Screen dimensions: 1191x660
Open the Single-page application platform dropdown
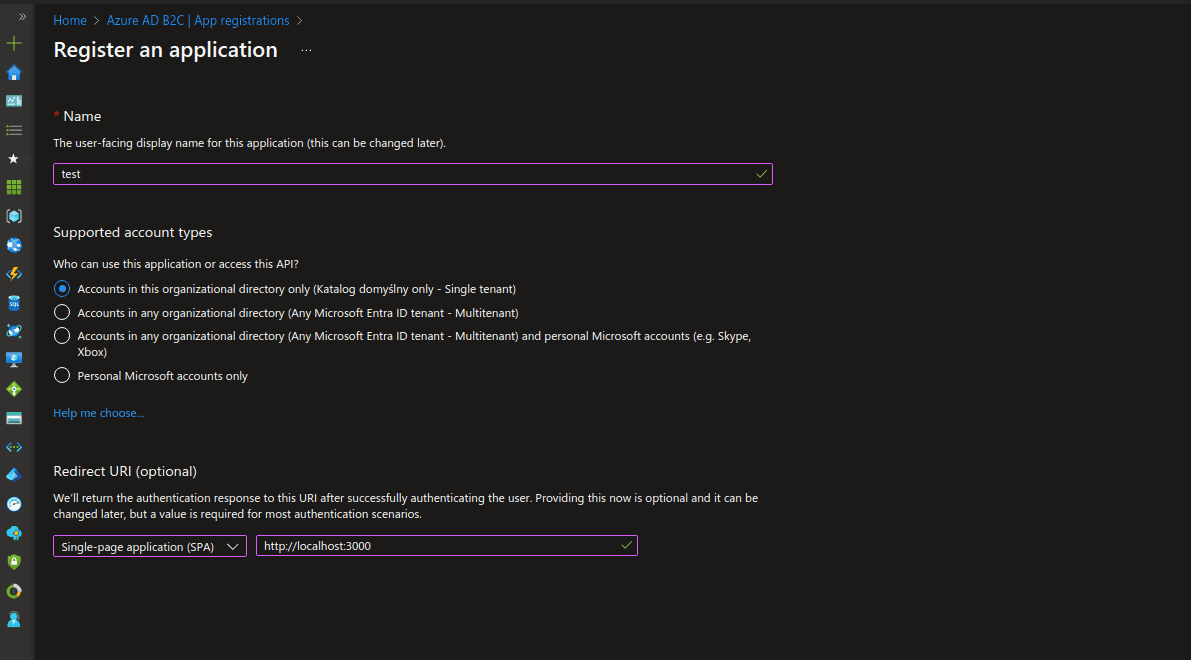150,546
